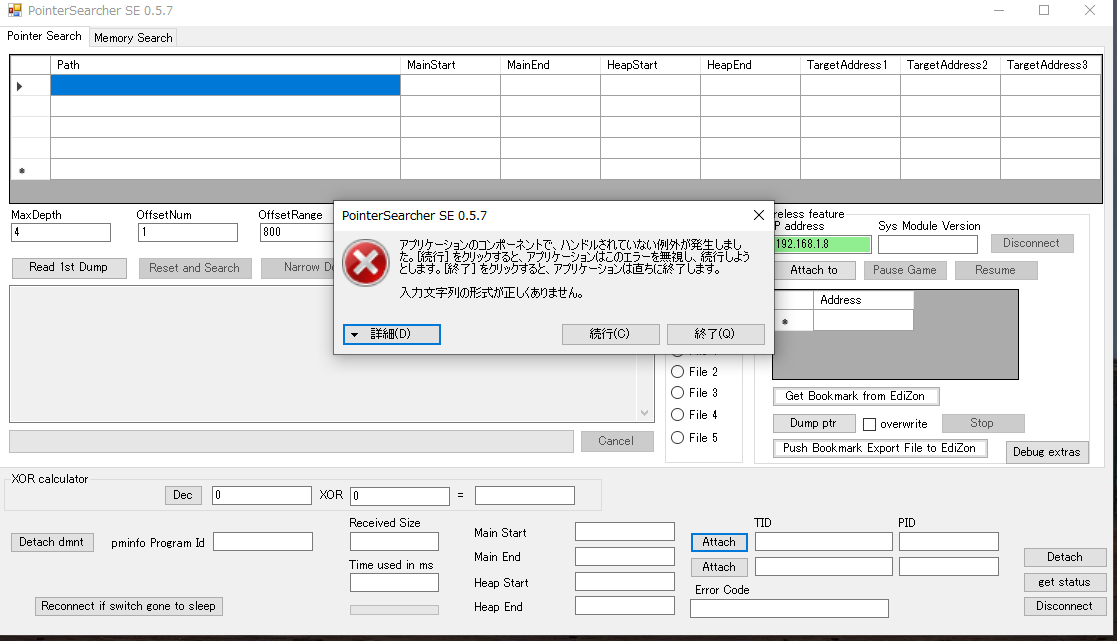Click Reconnect if switch gone to sleep
This screenshot has width=1117, height=641.
(128, 606)
